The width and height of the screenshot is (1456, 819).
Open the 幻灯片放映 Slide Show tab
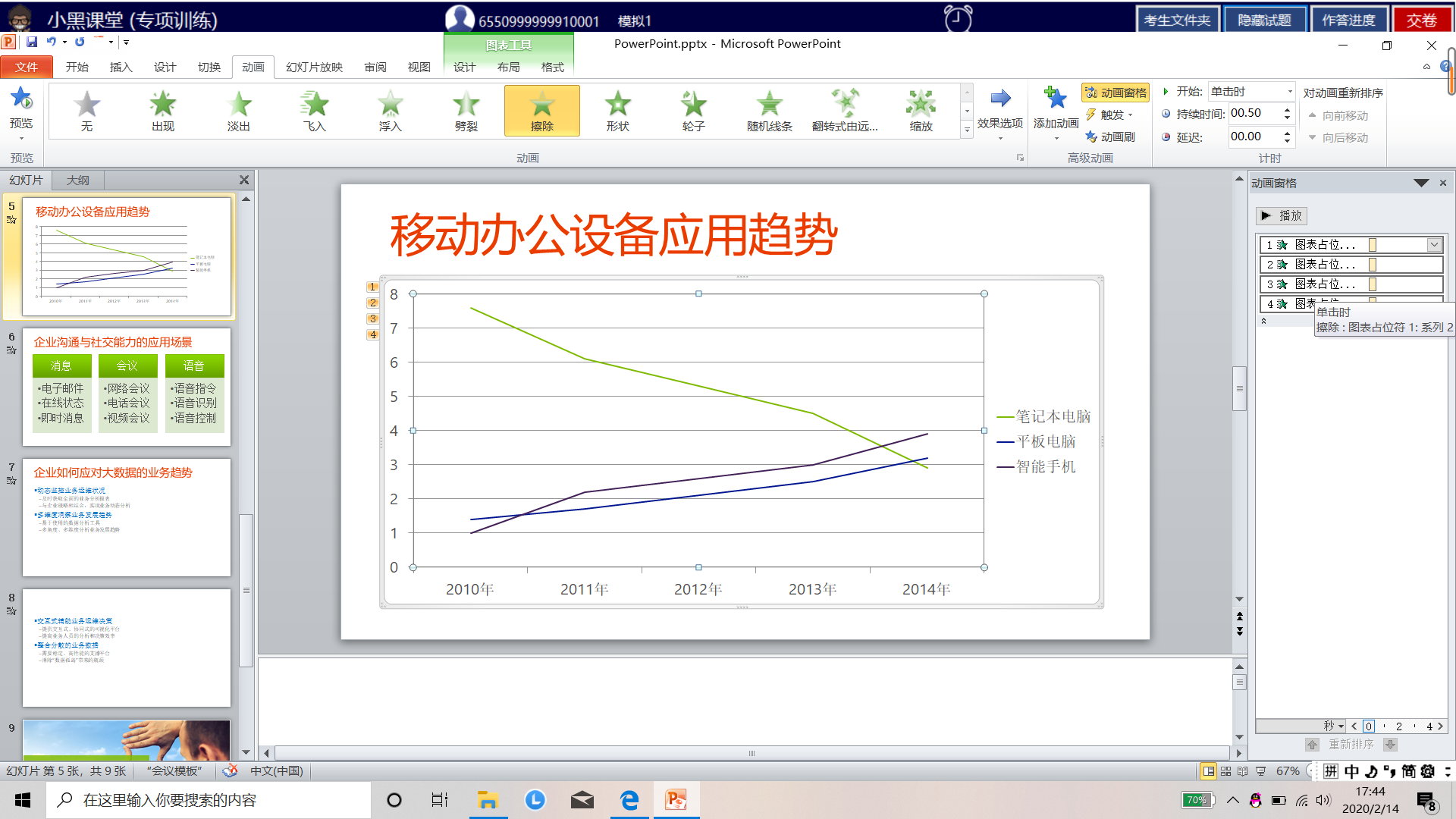pyautogui.click(x=314, y=67)
